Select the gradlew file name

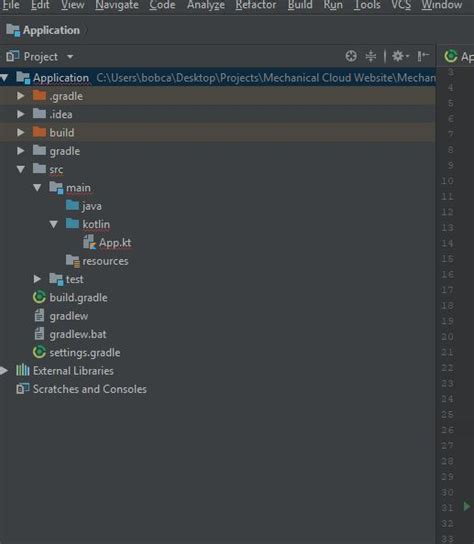coord(69,316)
